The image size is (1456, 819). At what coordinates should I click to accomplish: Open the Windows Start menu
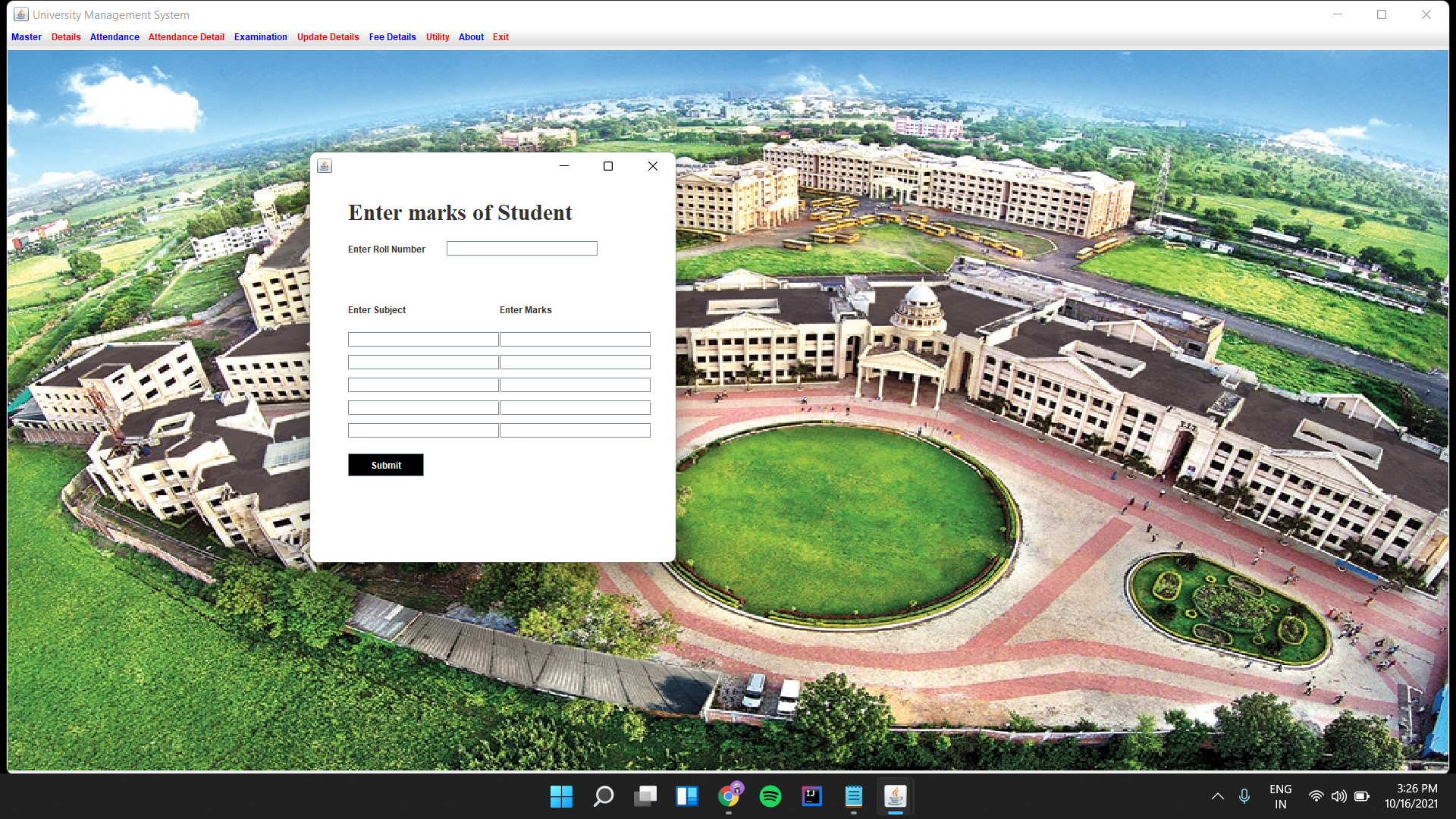[561, 796]
